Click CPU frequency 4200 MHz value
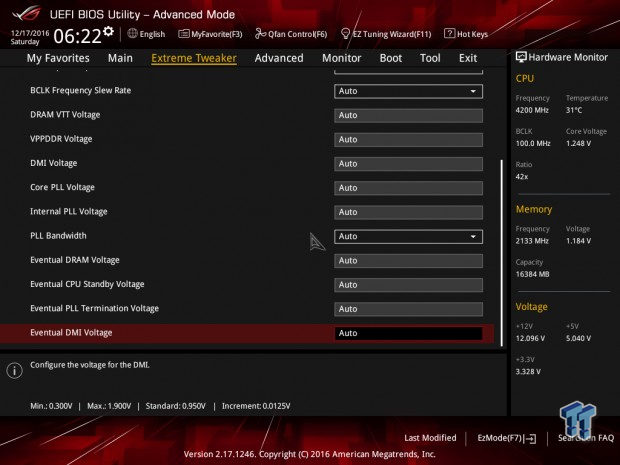Image resolution: width=620 pixels, height=465 pixels. 532,110
